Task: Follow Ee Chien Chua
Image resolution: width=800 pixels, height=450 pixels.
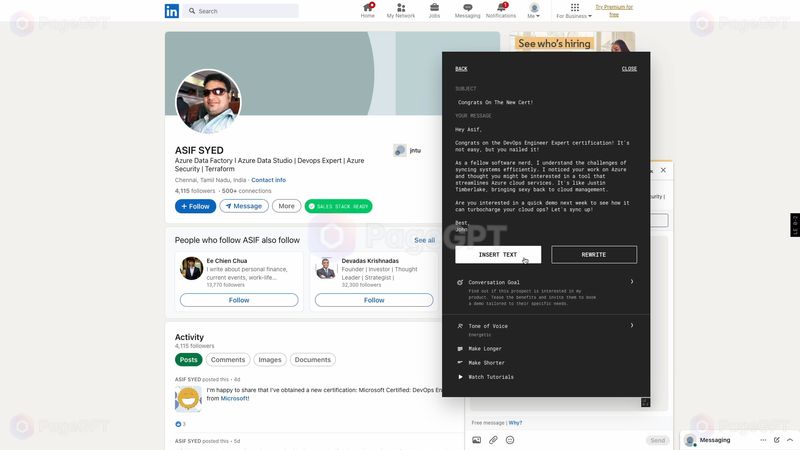Action: (x=239, y=300)
